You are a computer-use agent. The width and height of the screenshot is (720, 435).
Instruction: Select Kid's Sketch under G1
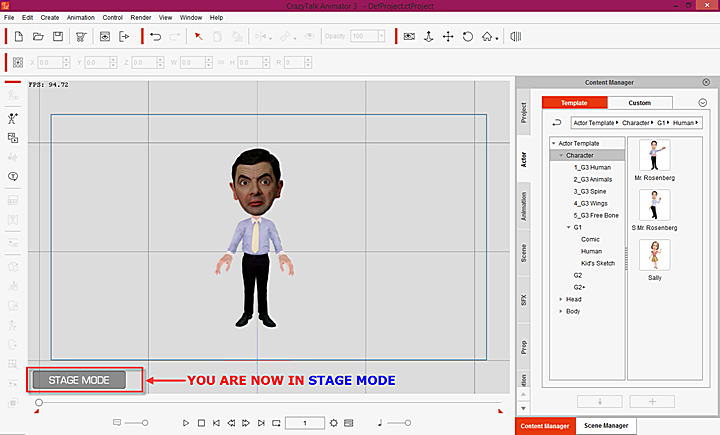[598, 263]
